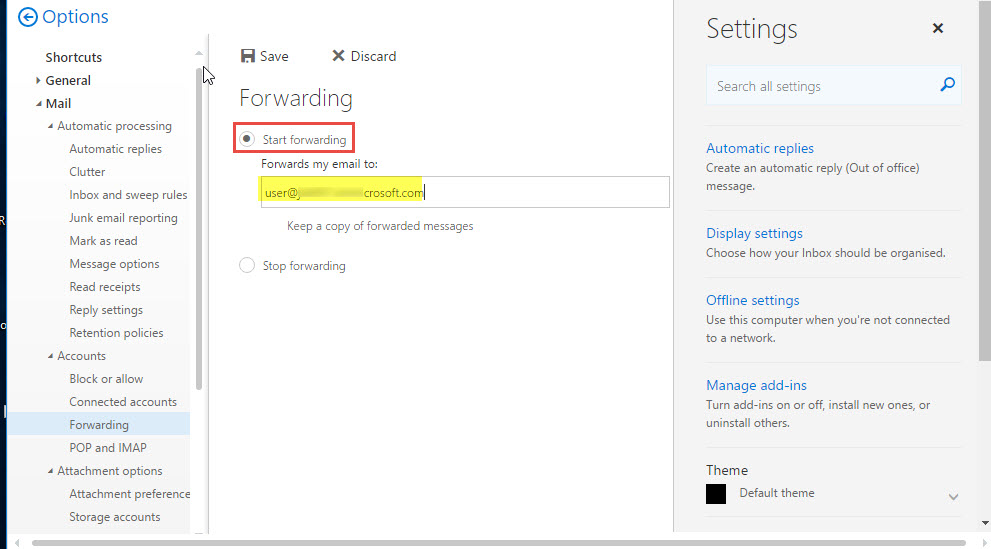Open the Theme dropdown chevron
Image resolution: width=991 pixels, height=549 pixels.
(953, 497)
